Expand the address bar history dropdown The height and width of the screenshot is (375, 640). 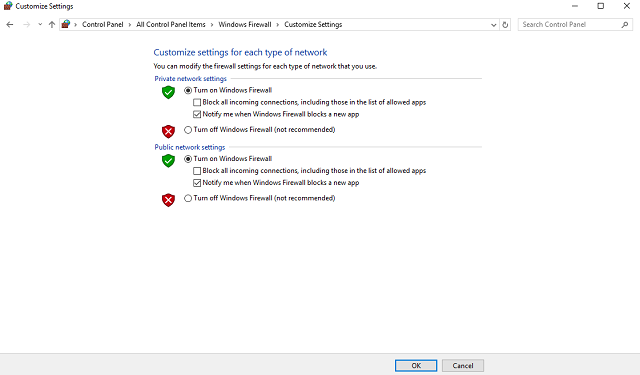(x=493, y=25)
